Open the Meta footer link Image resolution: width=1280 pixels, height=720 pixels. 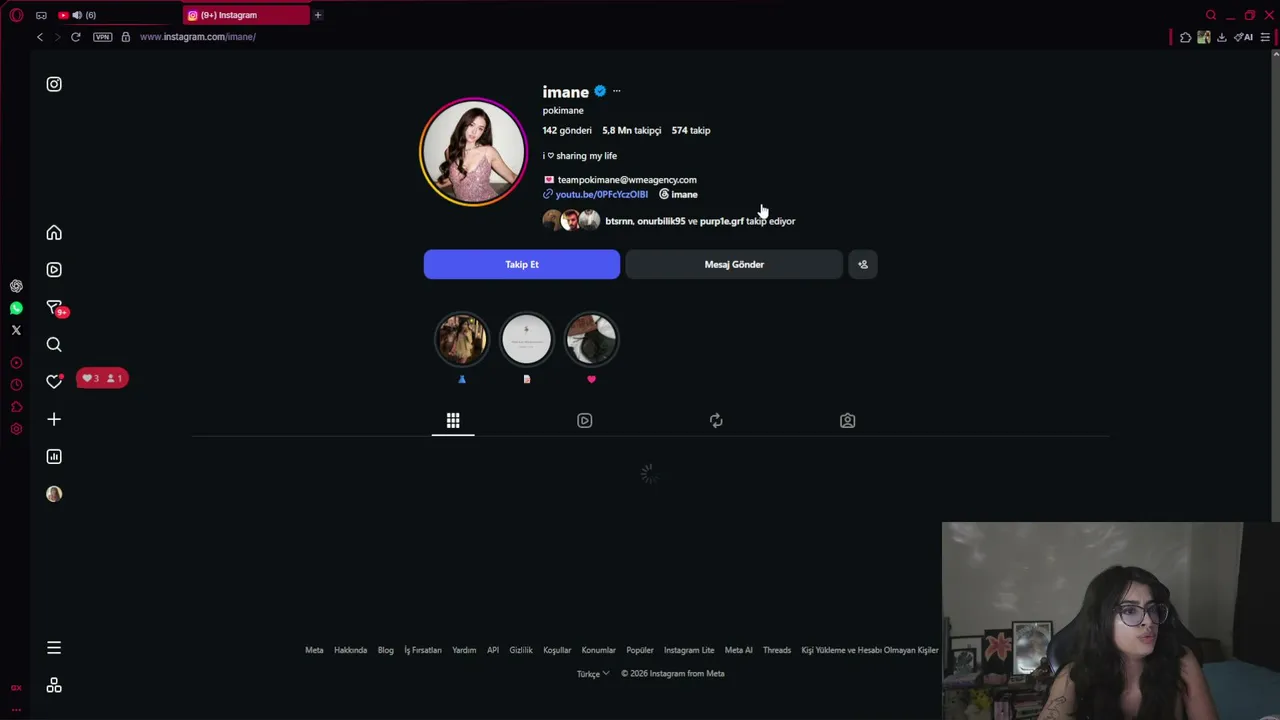tap(314, 650)
